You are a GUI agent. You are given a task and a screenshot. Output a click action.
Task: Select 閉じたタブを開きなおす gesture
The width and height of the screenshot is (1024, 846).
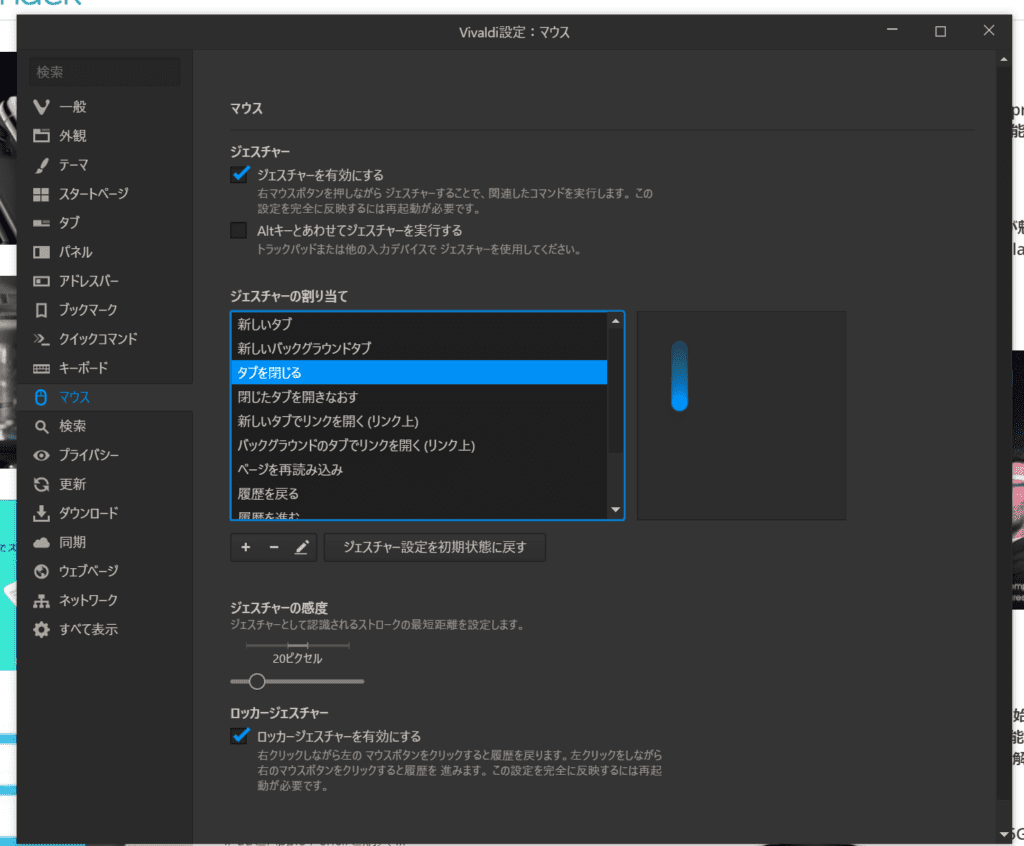[x=419, y=397]
